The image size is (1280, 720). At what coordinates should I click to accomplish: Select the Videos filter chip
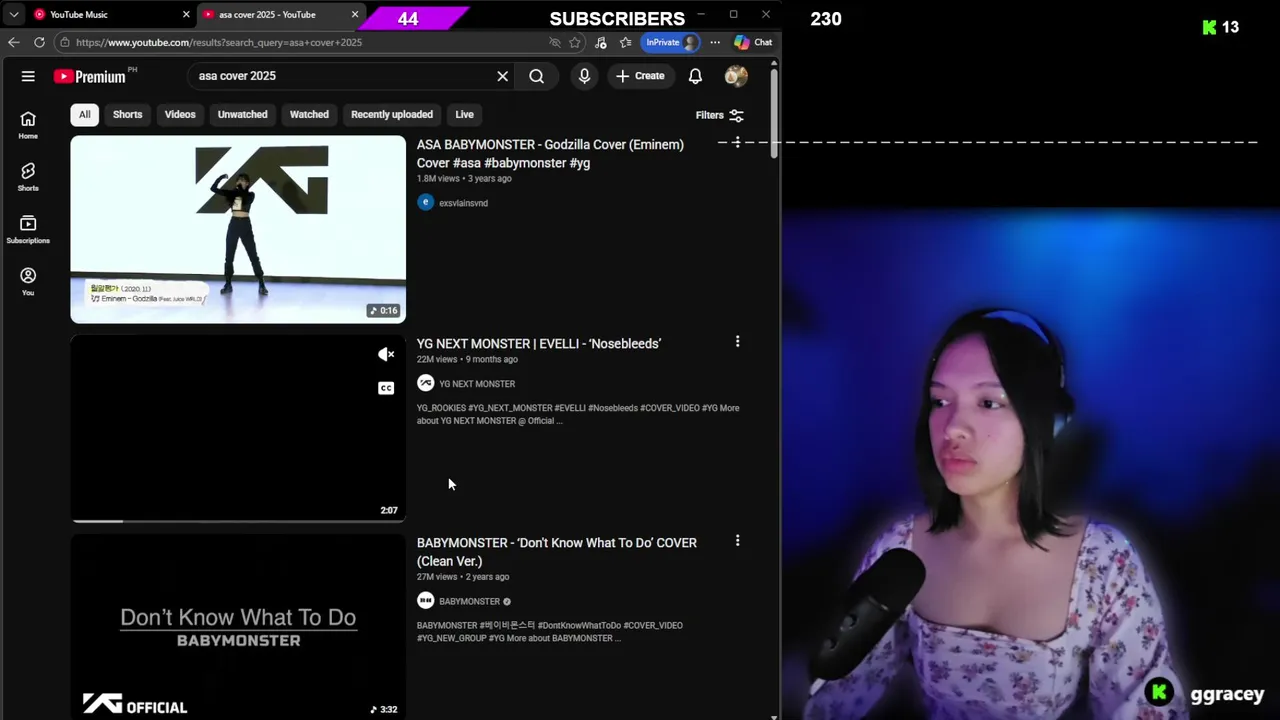pyautogui.click(x=180, y=114)
